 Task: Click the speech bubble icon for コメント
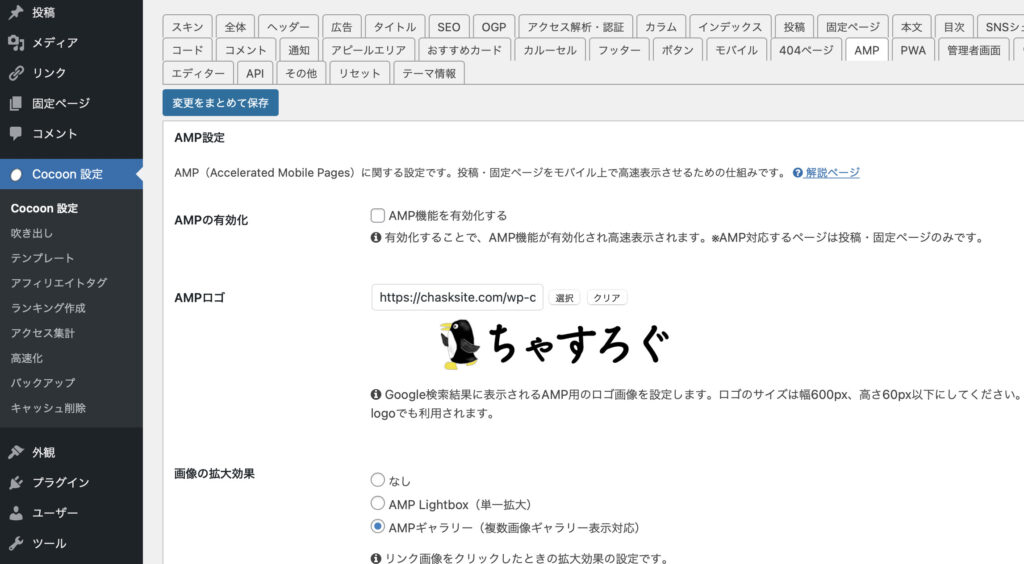16,134
